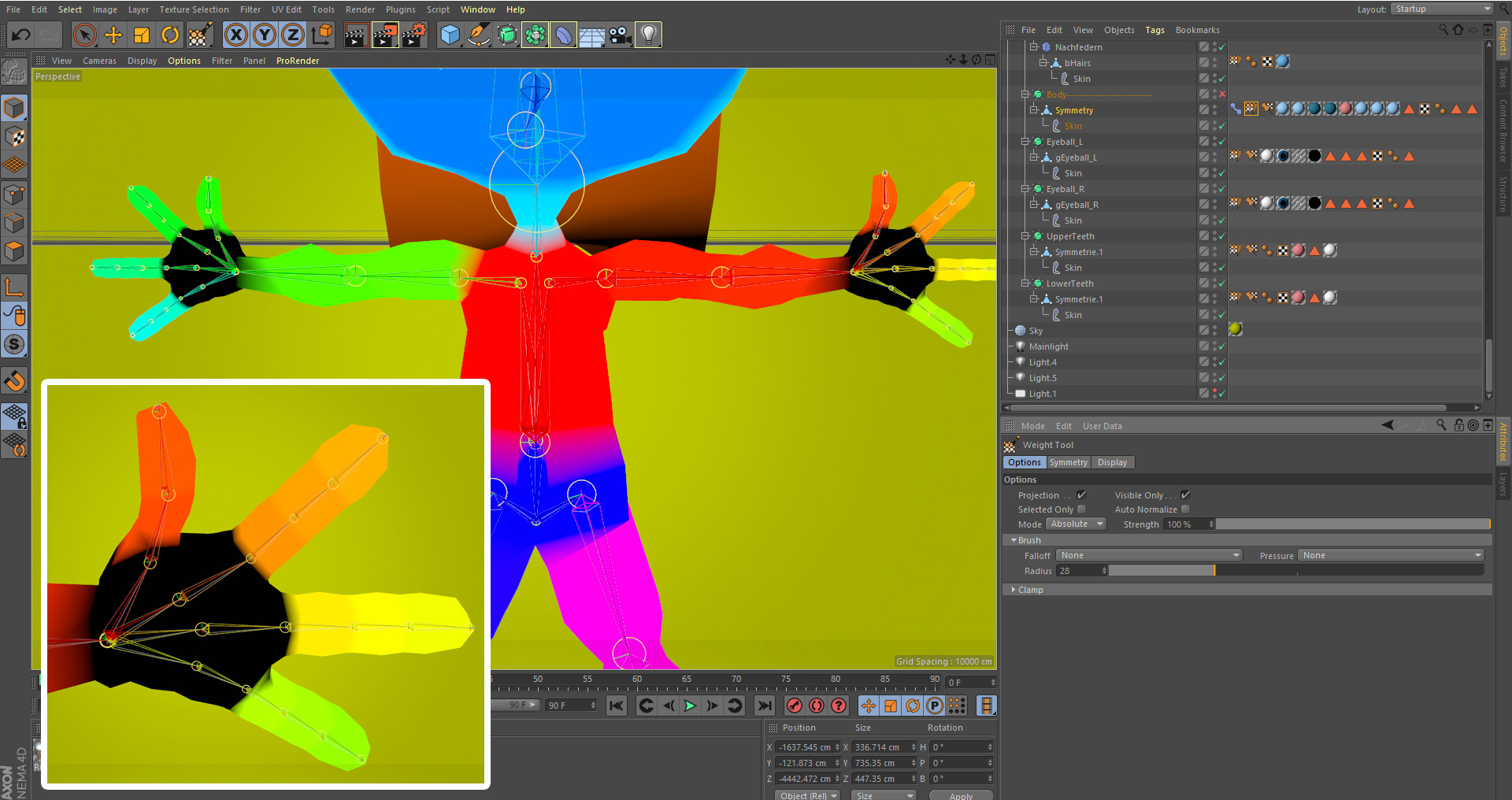Click the Apply button

click(x=961, y=795)
